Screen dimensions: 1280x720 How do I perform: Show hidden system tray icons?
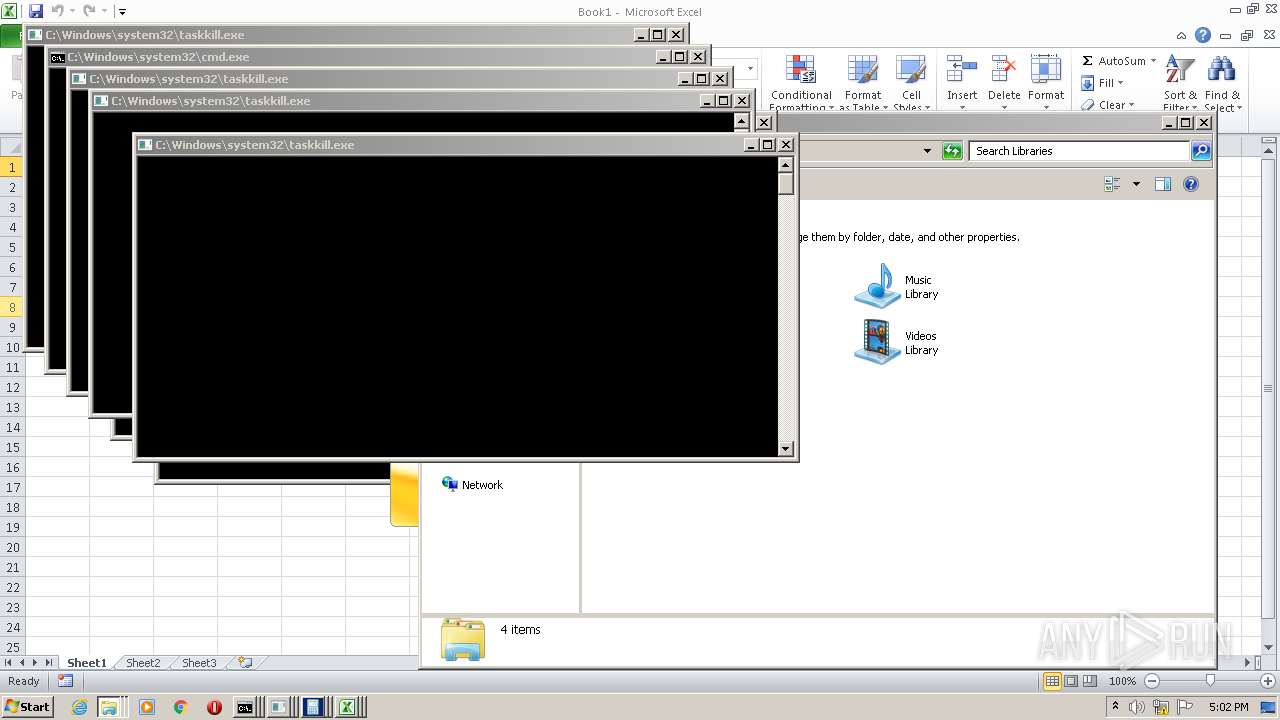click(x=1115, y=707)
